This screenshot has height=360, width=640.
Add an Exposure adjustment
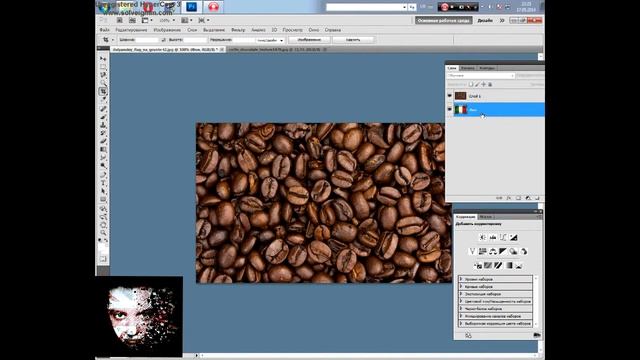point(513,237)
